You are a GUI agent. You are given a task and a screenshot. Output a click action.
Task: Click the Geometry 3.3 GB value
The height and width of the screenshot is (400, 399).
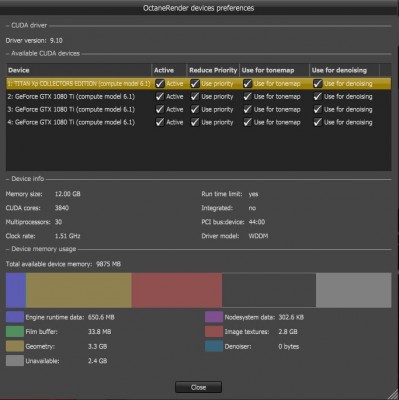(97, 346)
